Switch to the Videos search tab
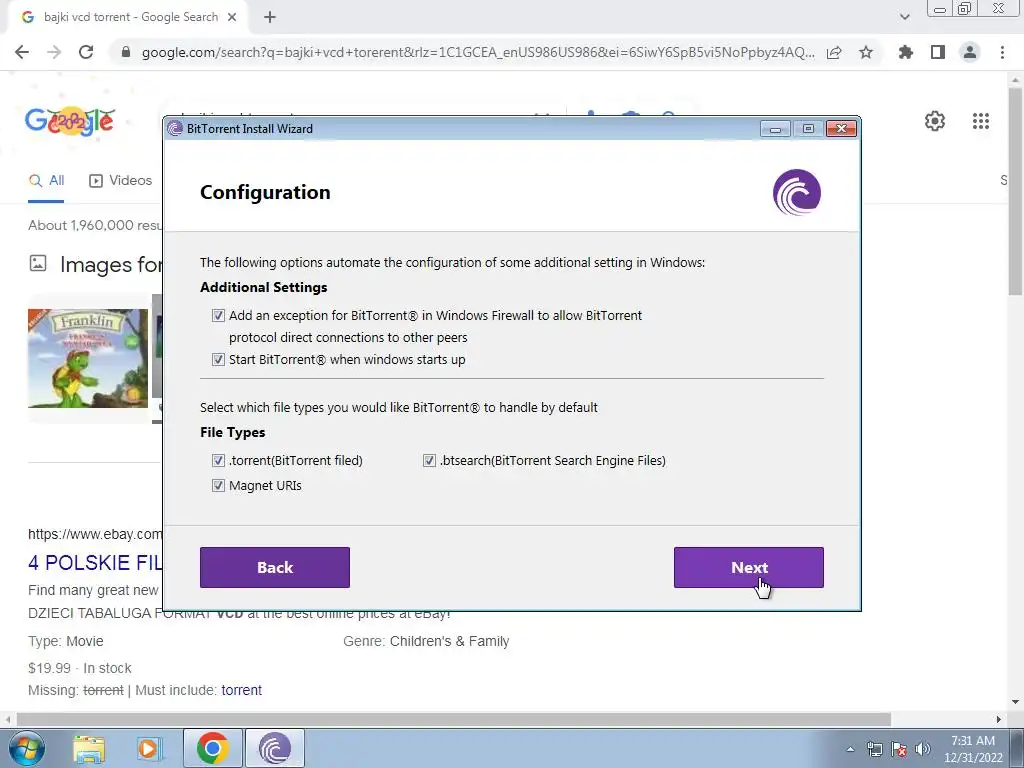The height and width of the screenshot is (768, 1024). tap(121, 181)
